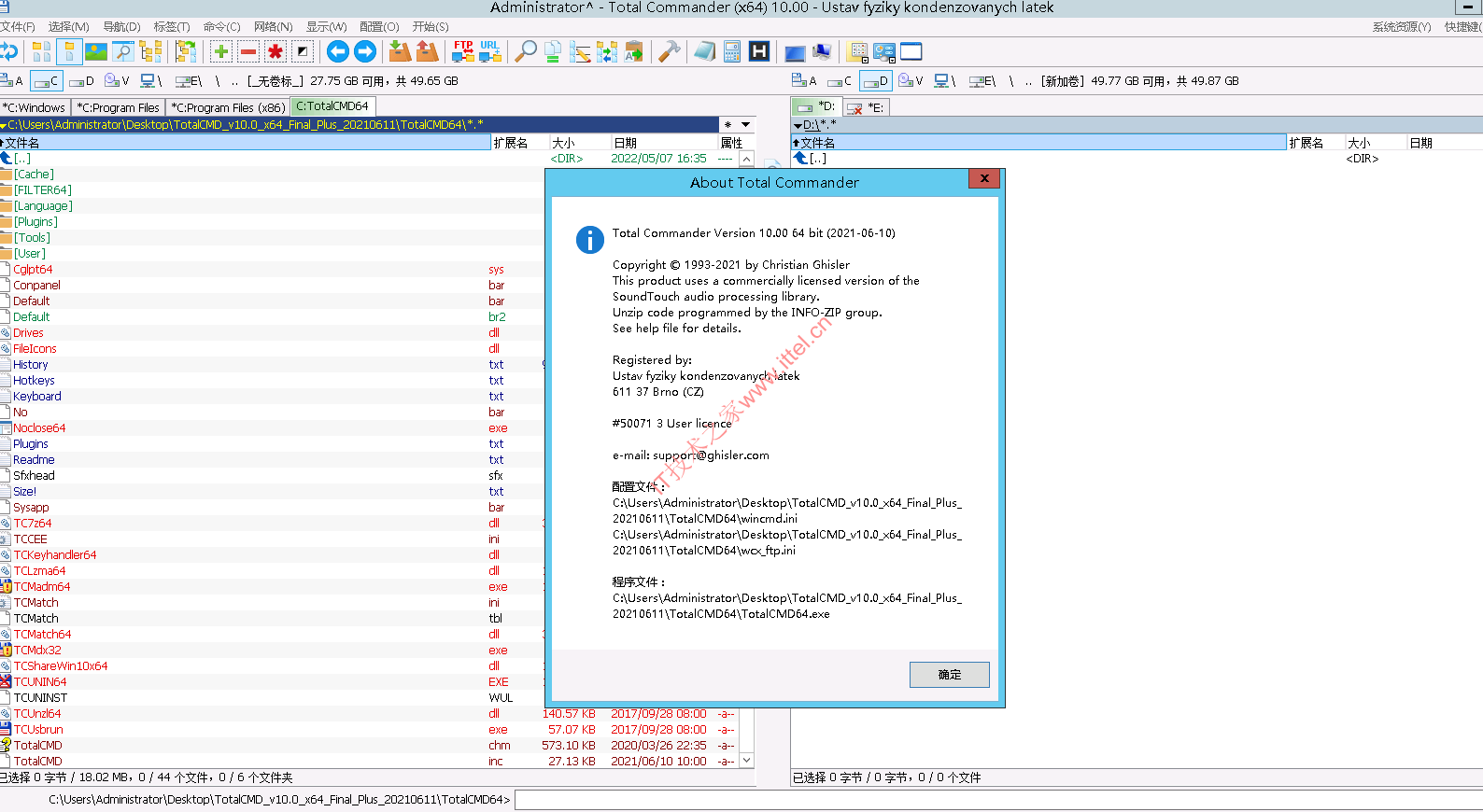Select the [Plugins] folder in left panel

tap(35, 222)
